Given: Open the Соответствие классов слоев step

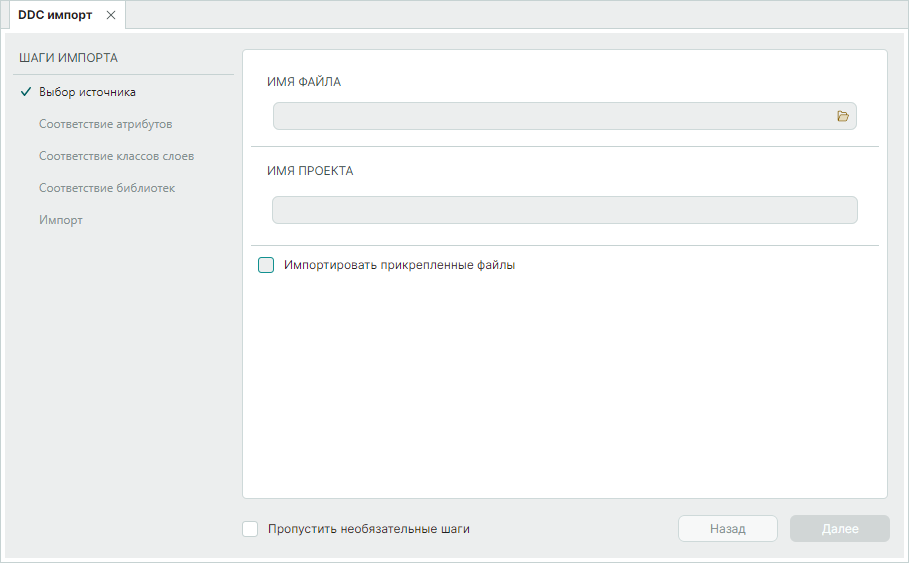Looking at the screenshot, I should (116, 156).
